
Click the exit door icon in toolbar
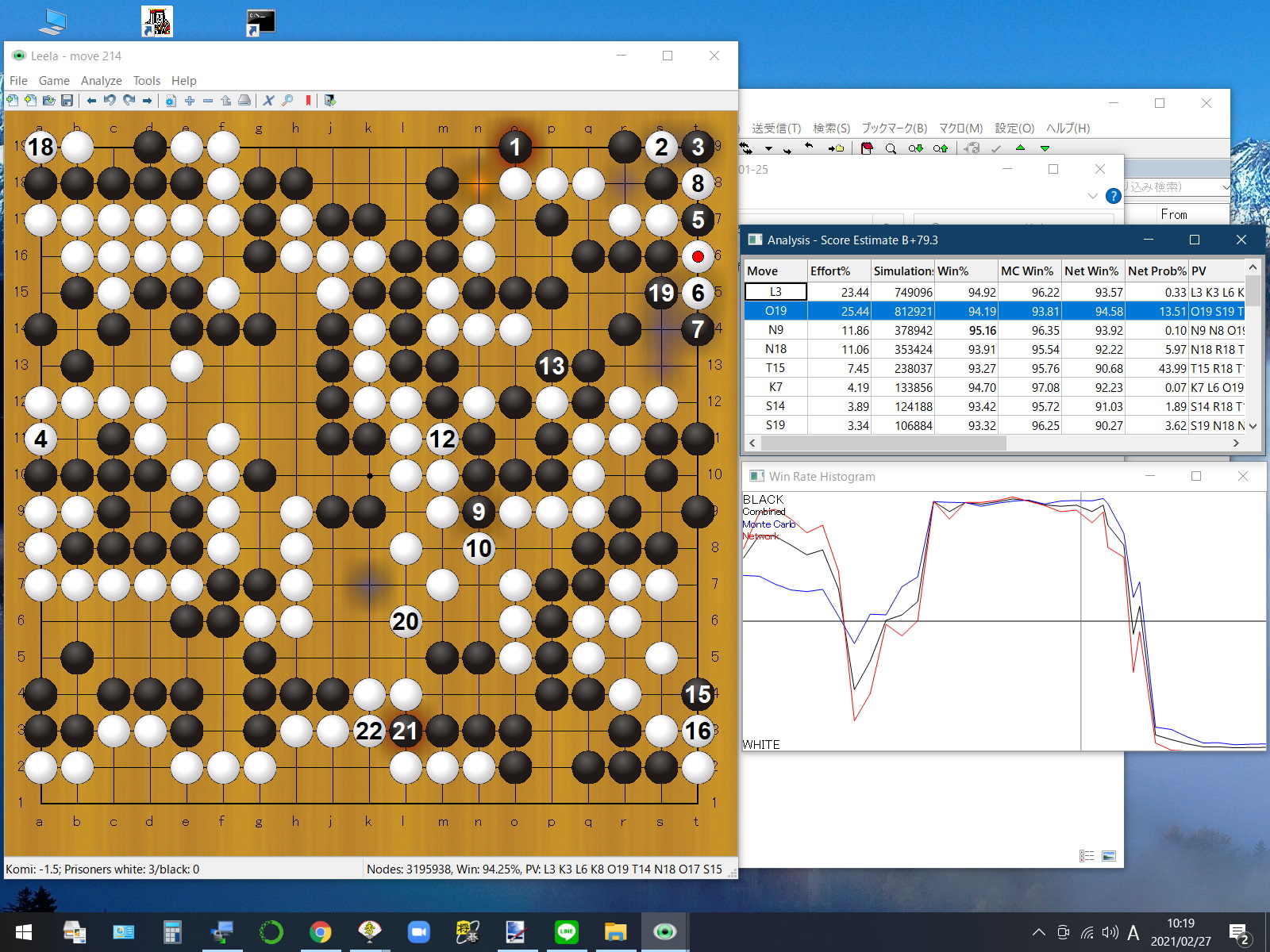(330, 101)
